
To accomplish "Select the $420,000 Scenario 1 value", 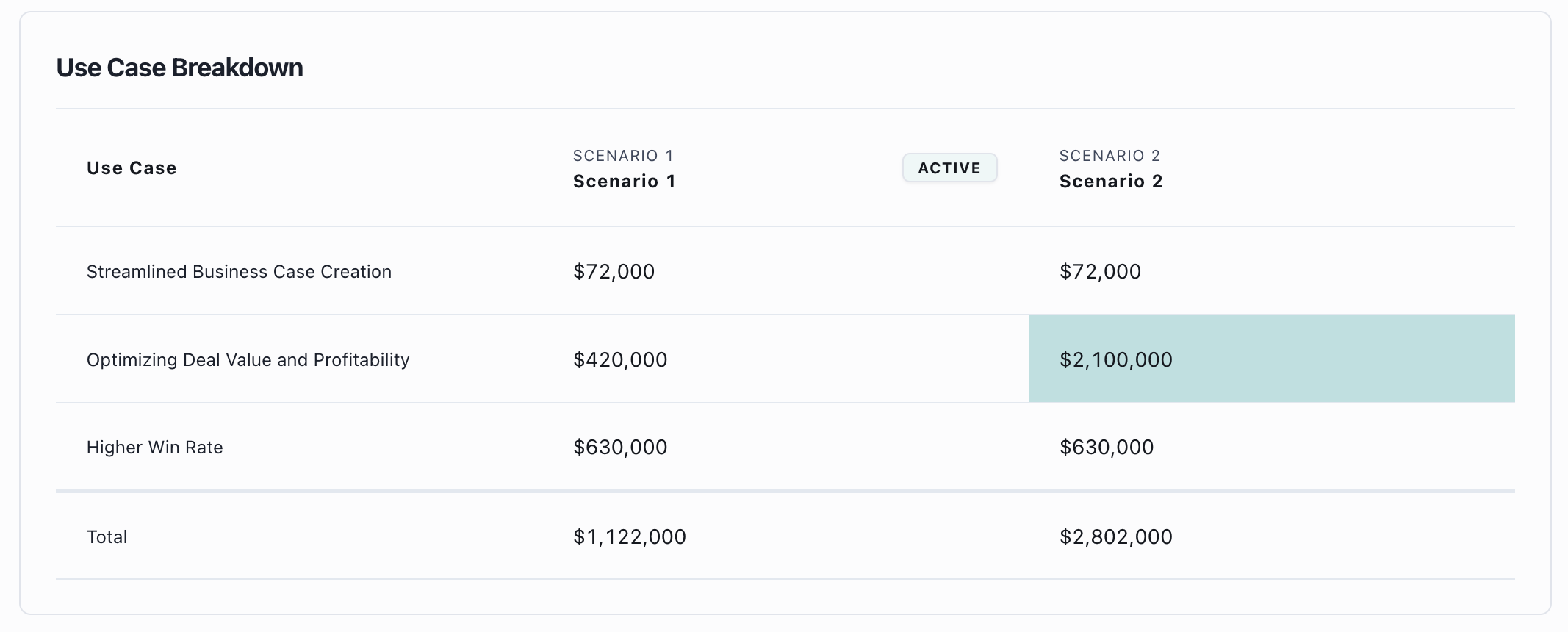I will [619, 360].
